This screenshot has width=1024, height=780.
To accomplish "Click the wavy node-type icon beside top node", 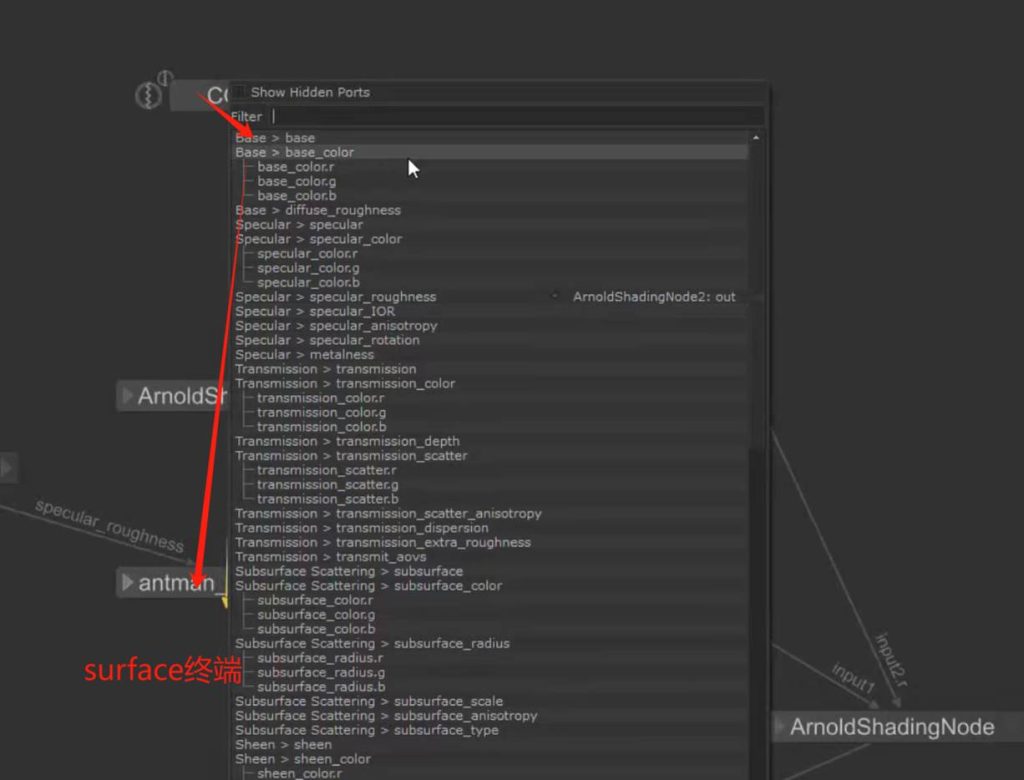I will [x=148, y=96].
